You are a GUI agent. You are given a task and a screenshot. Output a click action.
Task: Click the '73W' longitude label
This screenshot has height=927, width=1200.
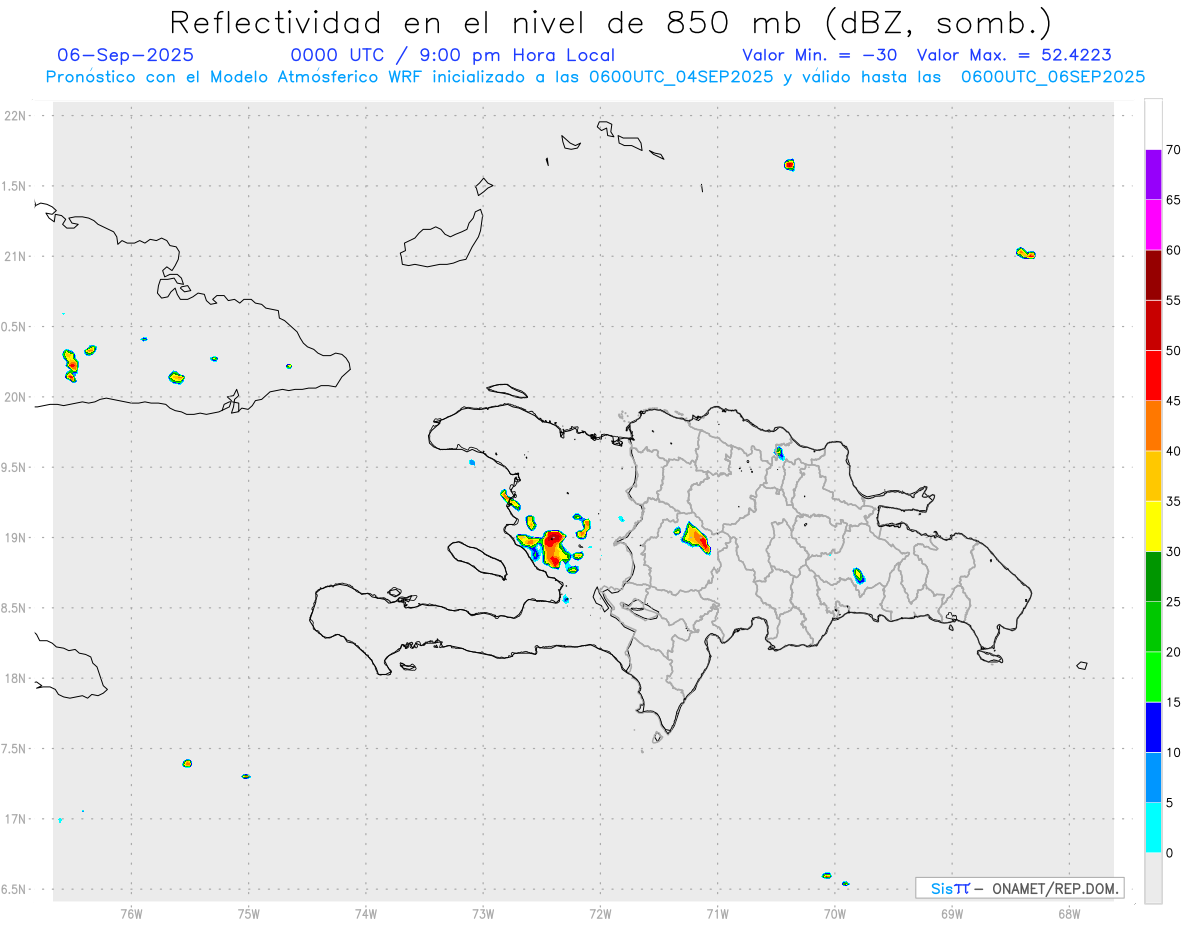point(483,913)
